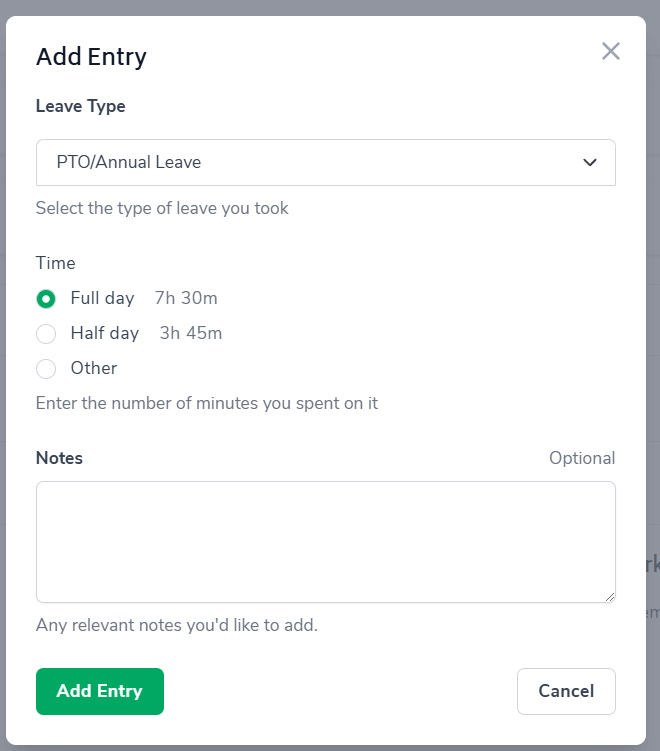Select the Full day radio button
This screenshot has width=660, height=751.
tap(46, 299)
